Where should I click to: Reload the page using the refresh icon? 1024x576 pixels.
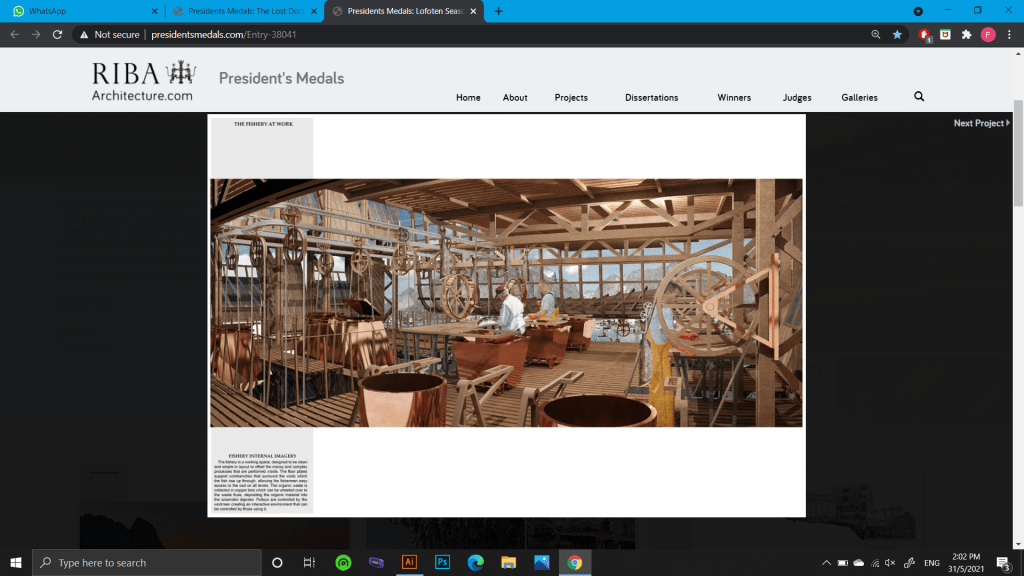[x=58, y=34]
